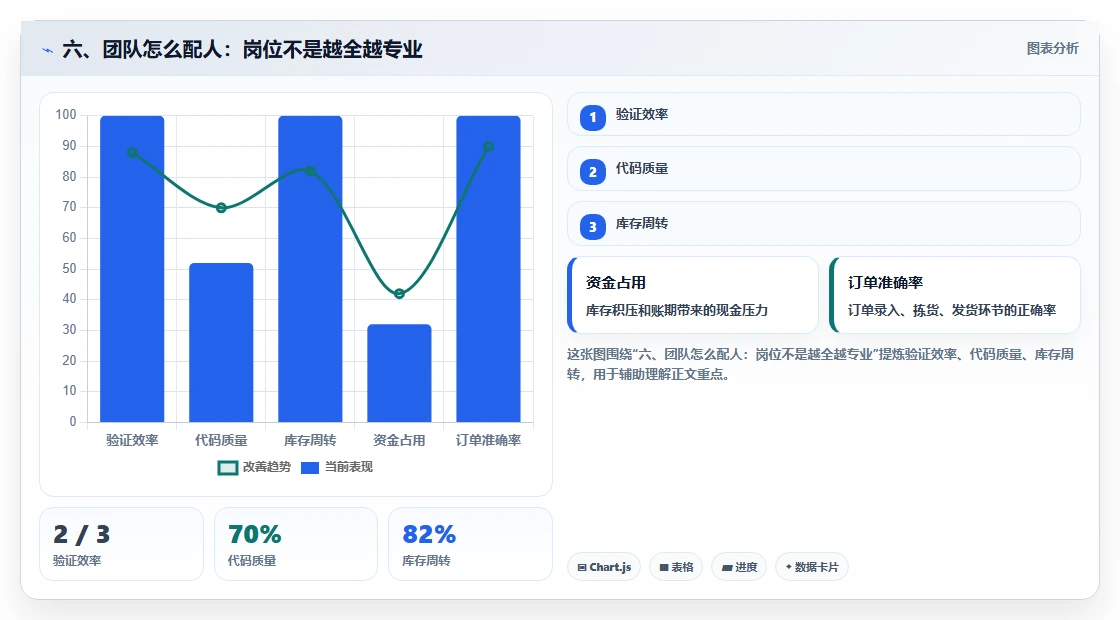This screenshot has width=1120, height=620.
Task: Click the green 改善趋势 legend swatch
Action: coord(227,468)
